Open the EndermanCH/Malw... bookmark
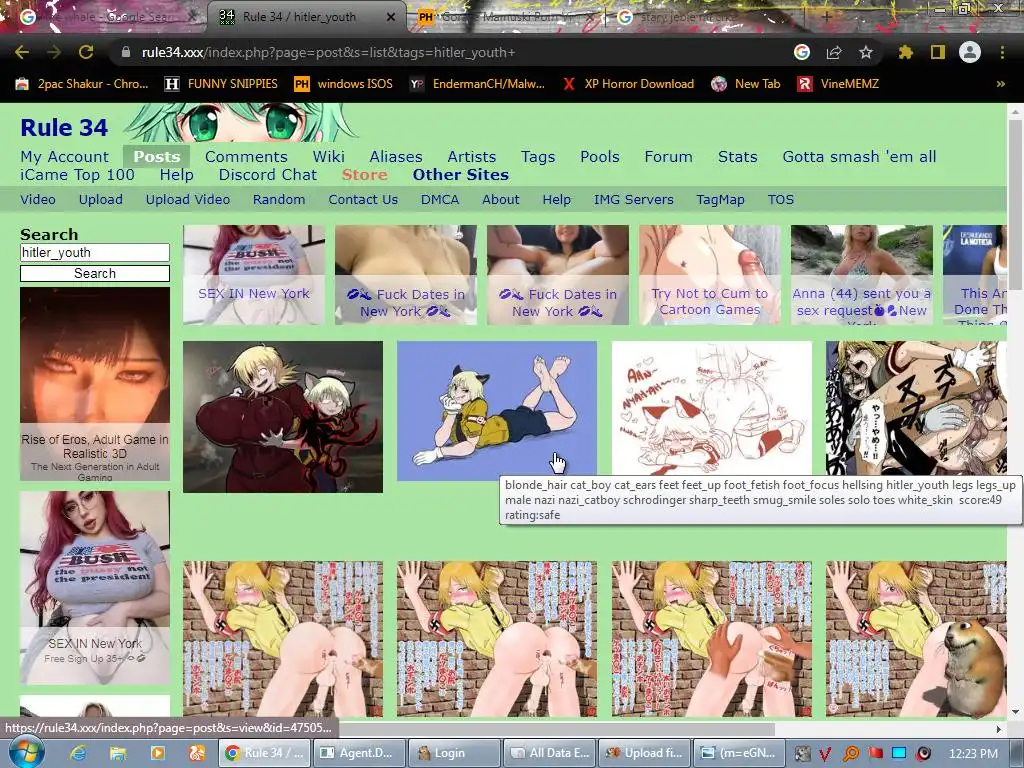This screenshot has height=768, width=1024. pos(477,84)
